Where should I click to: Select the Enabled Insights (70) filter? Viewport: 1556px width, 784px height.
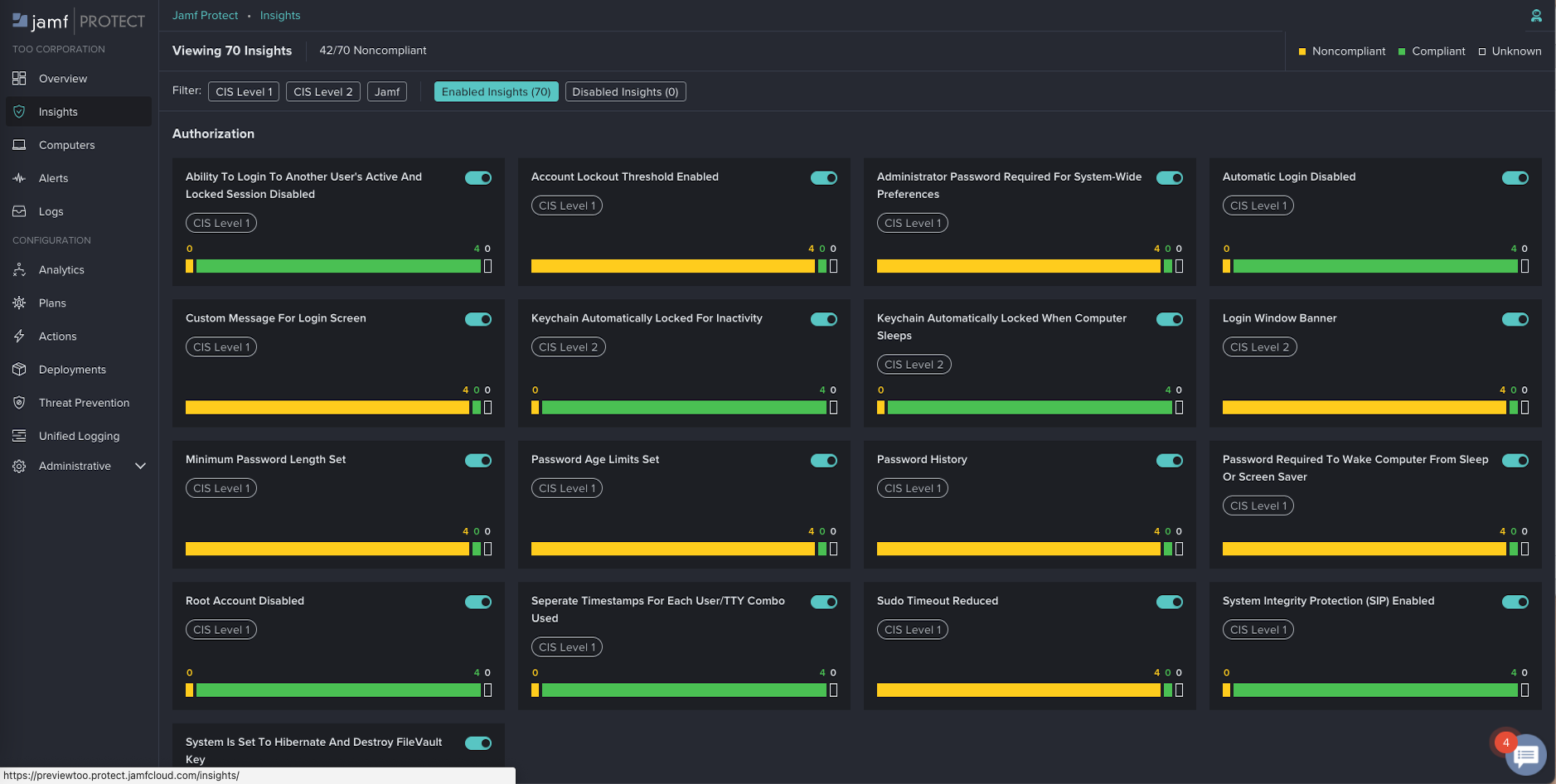[x=496, y=92]
